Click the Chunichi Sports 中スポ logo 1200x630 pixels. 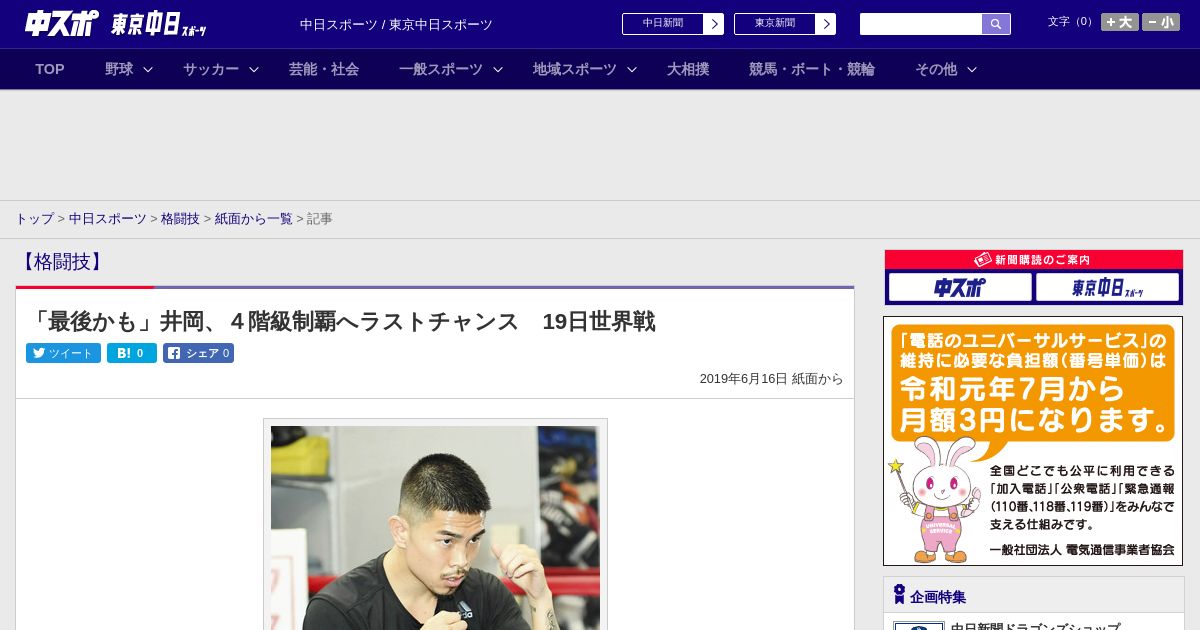click(61, 23)
